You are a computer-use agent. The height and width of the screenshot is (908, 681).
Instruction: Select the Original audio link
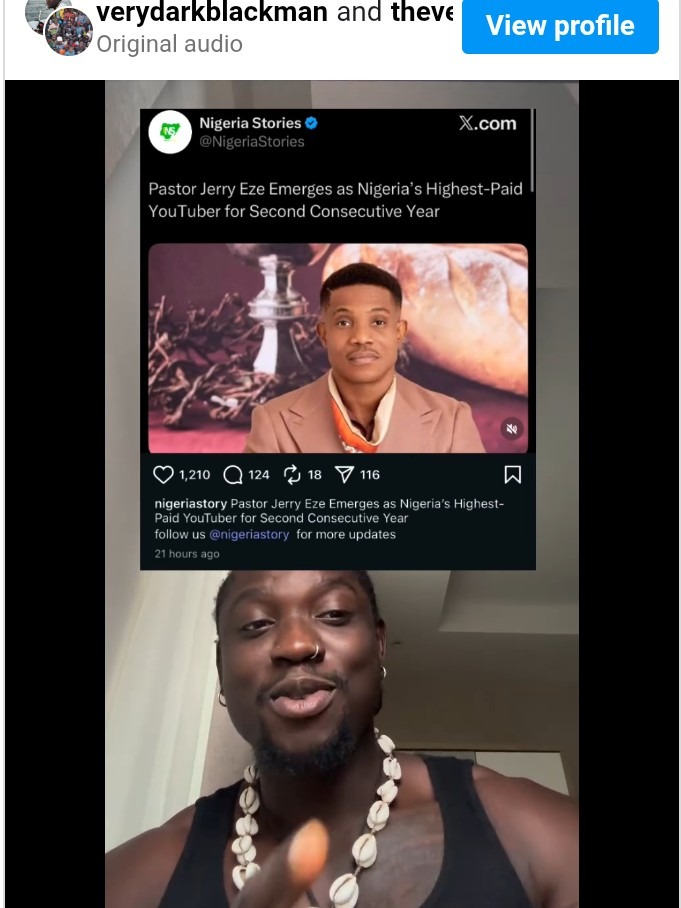[x=169, y=44]
